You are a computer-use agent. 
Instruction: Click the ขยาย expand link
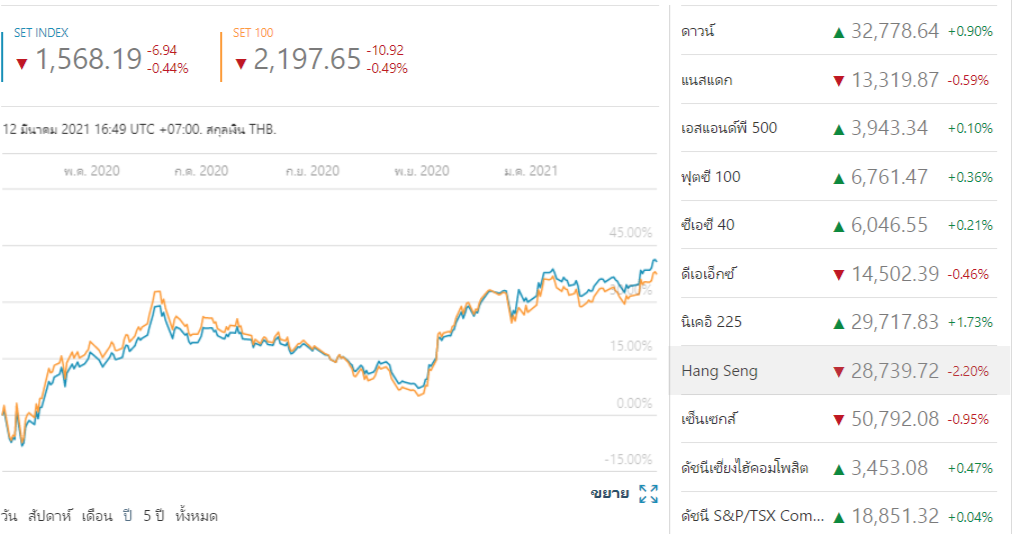[x=609, y=493]
